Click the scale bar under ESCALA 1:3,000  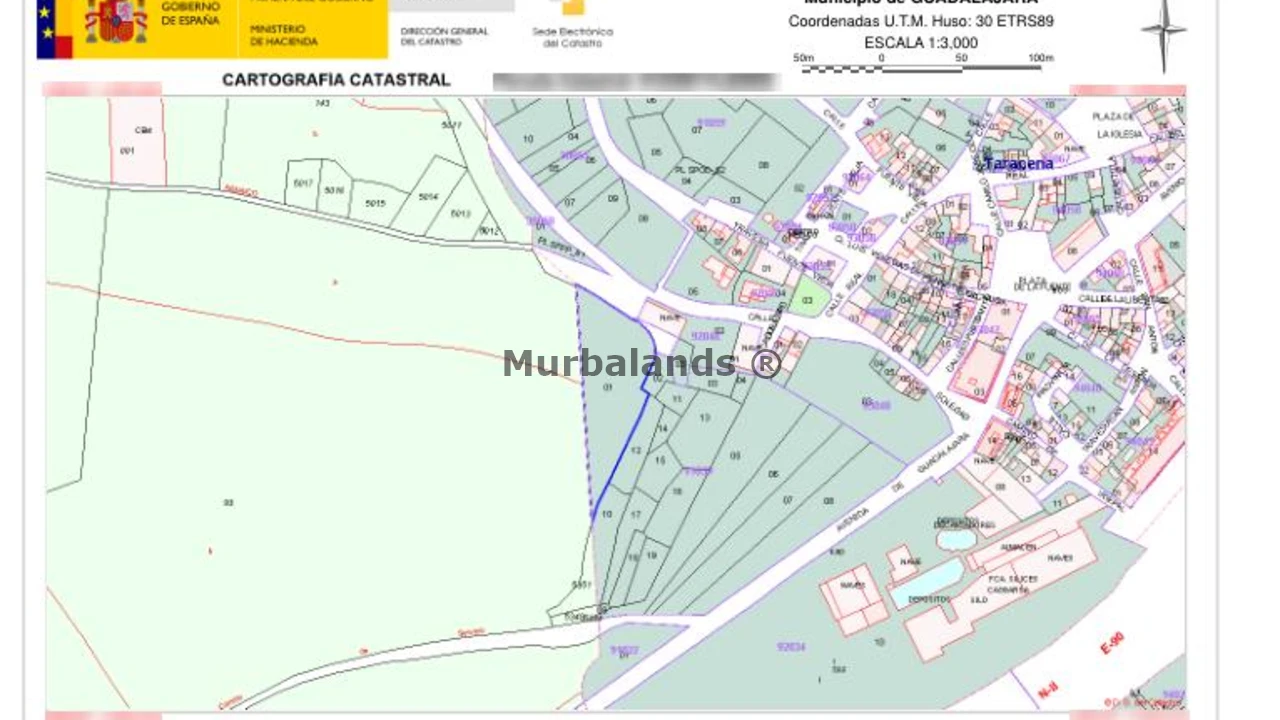922,66
